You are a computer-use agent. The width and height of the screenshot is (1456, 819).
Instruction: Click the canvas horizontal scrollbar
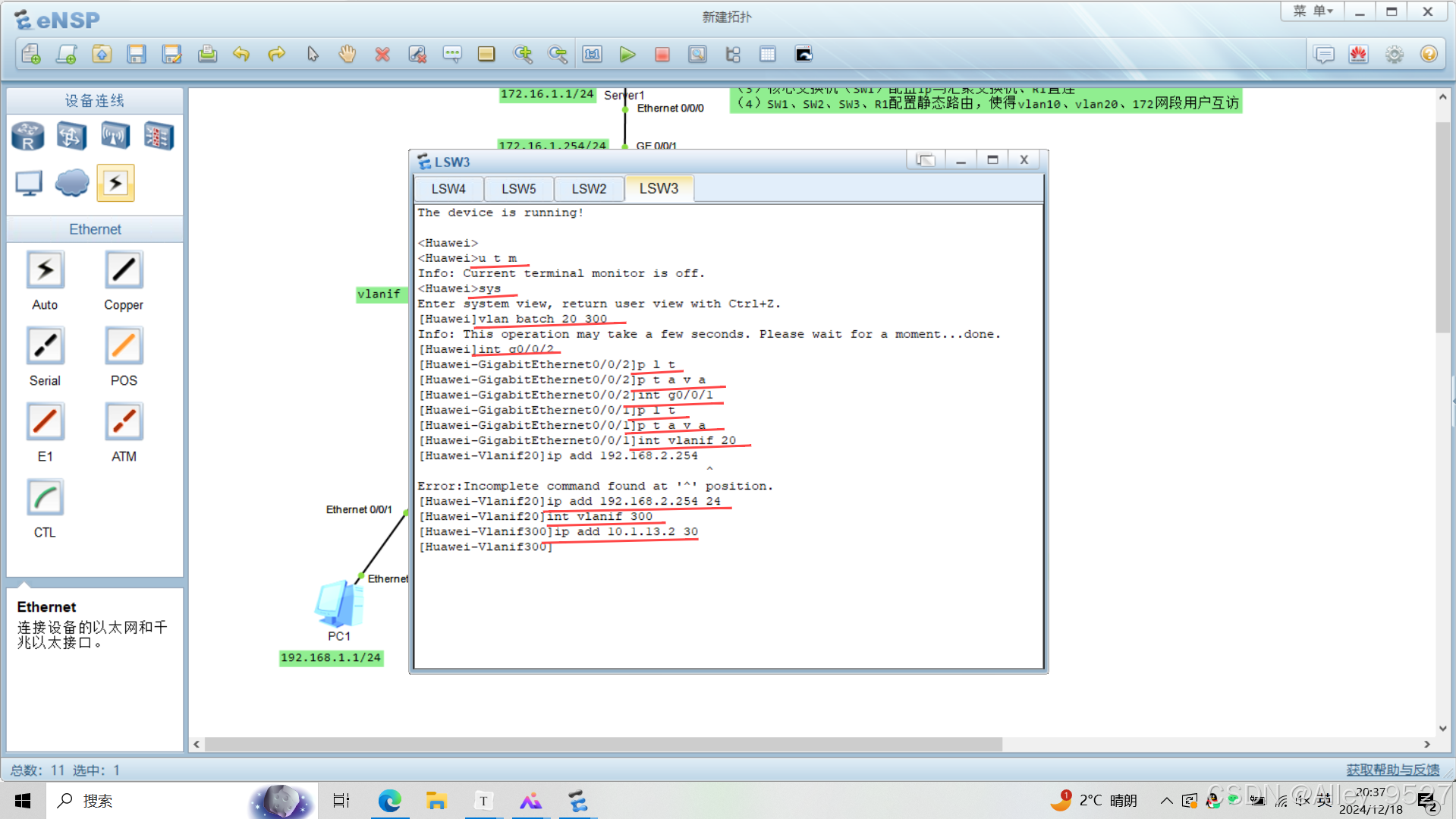(x=603, y=745)
